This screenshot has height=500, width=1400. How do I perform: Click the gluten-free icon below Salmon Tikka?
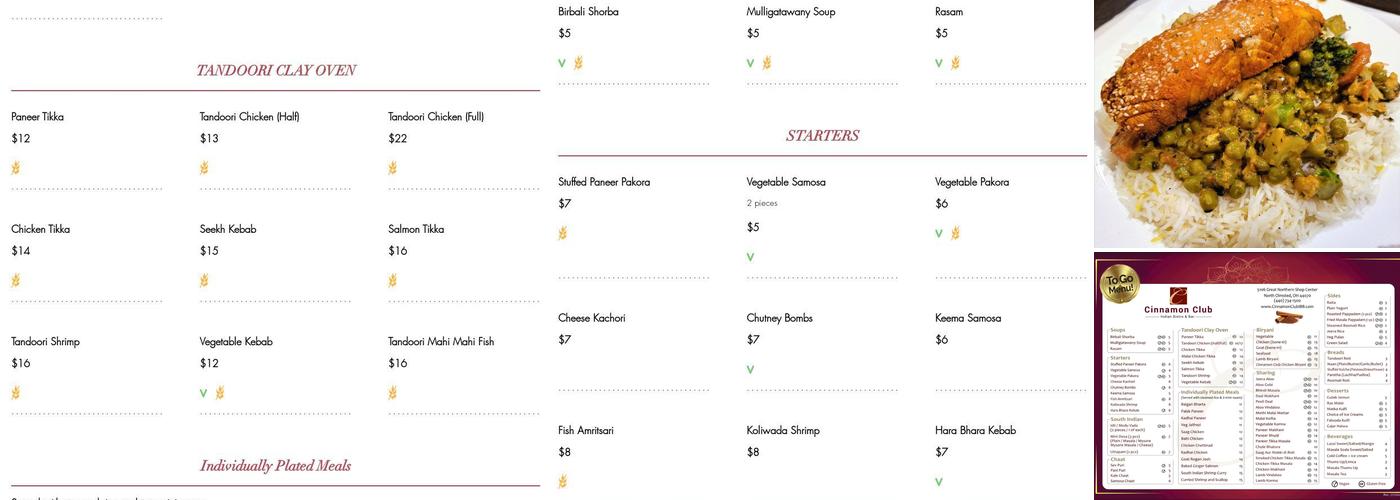tap(393, 281)
